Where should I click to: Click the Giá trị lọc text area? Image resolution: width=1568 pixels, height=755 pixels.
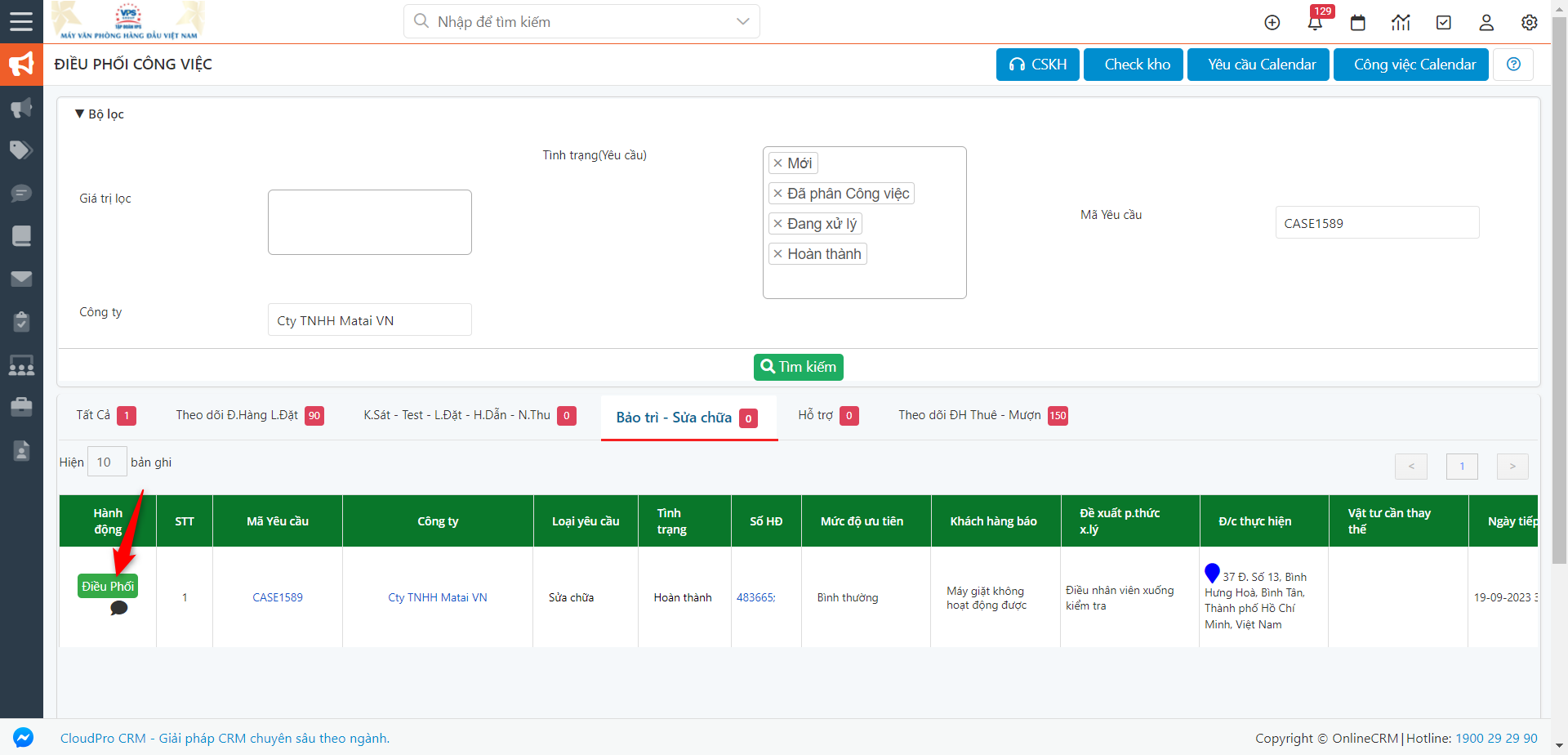(370, 222)
